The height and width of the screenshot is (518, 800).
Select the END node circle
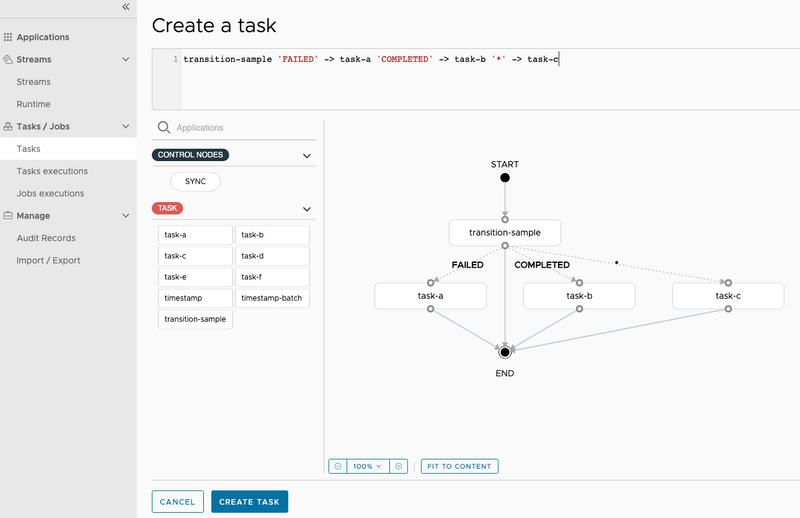(505, 352)
